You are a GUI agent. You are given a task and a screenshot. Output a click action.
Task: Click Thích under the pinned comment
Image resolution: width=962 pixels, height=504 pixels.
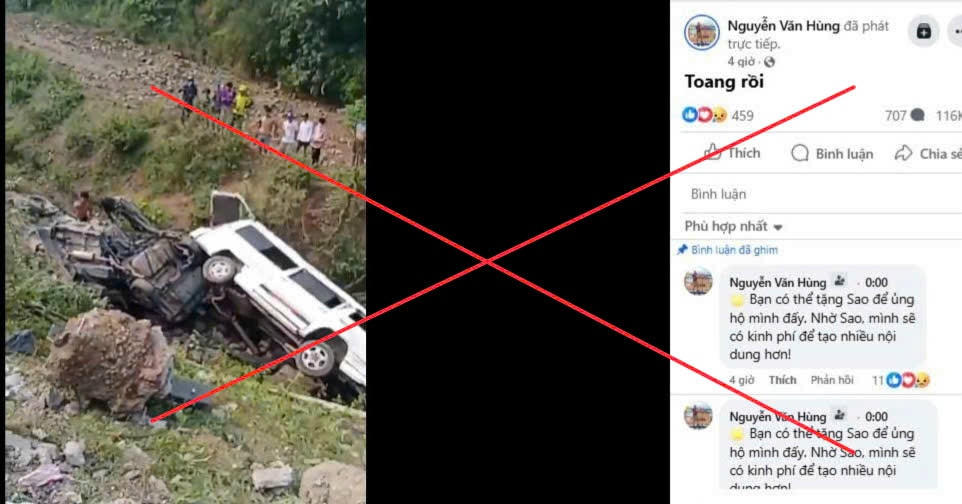tap(782, 380)
